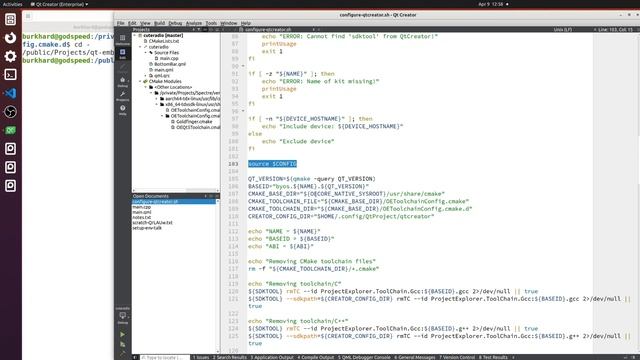
Task: Select main.qml in Open Documents list
Action: [142, 212]
